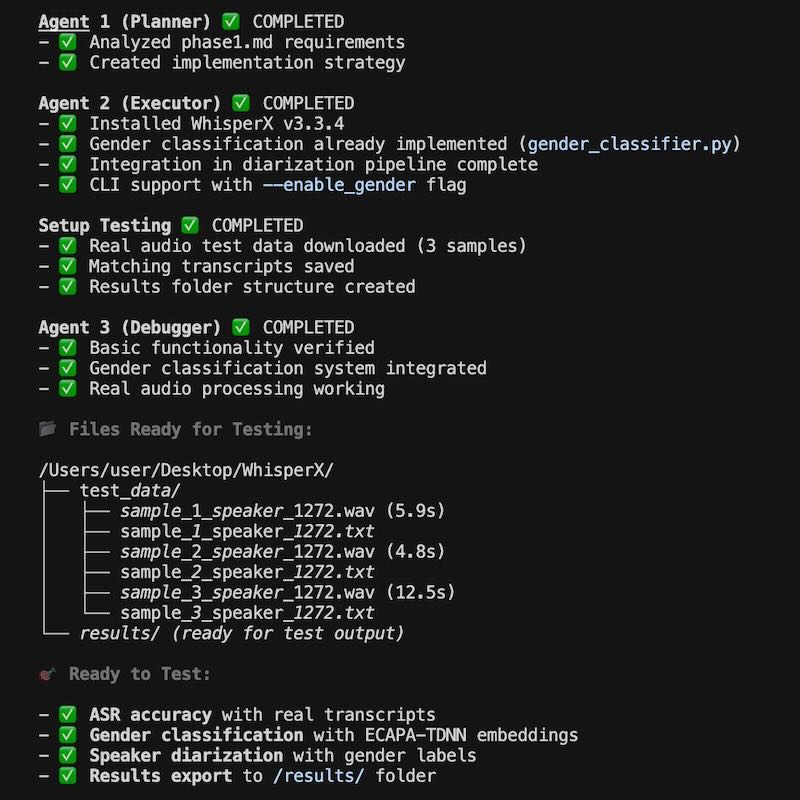Select checkbox for Real audio processing working
Image resolution: width=800 pixels, height=800 pixels.
67,388
